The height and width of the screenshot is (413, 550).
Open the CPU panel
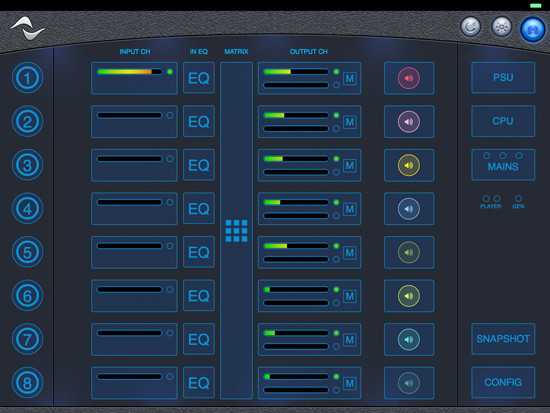503,121
